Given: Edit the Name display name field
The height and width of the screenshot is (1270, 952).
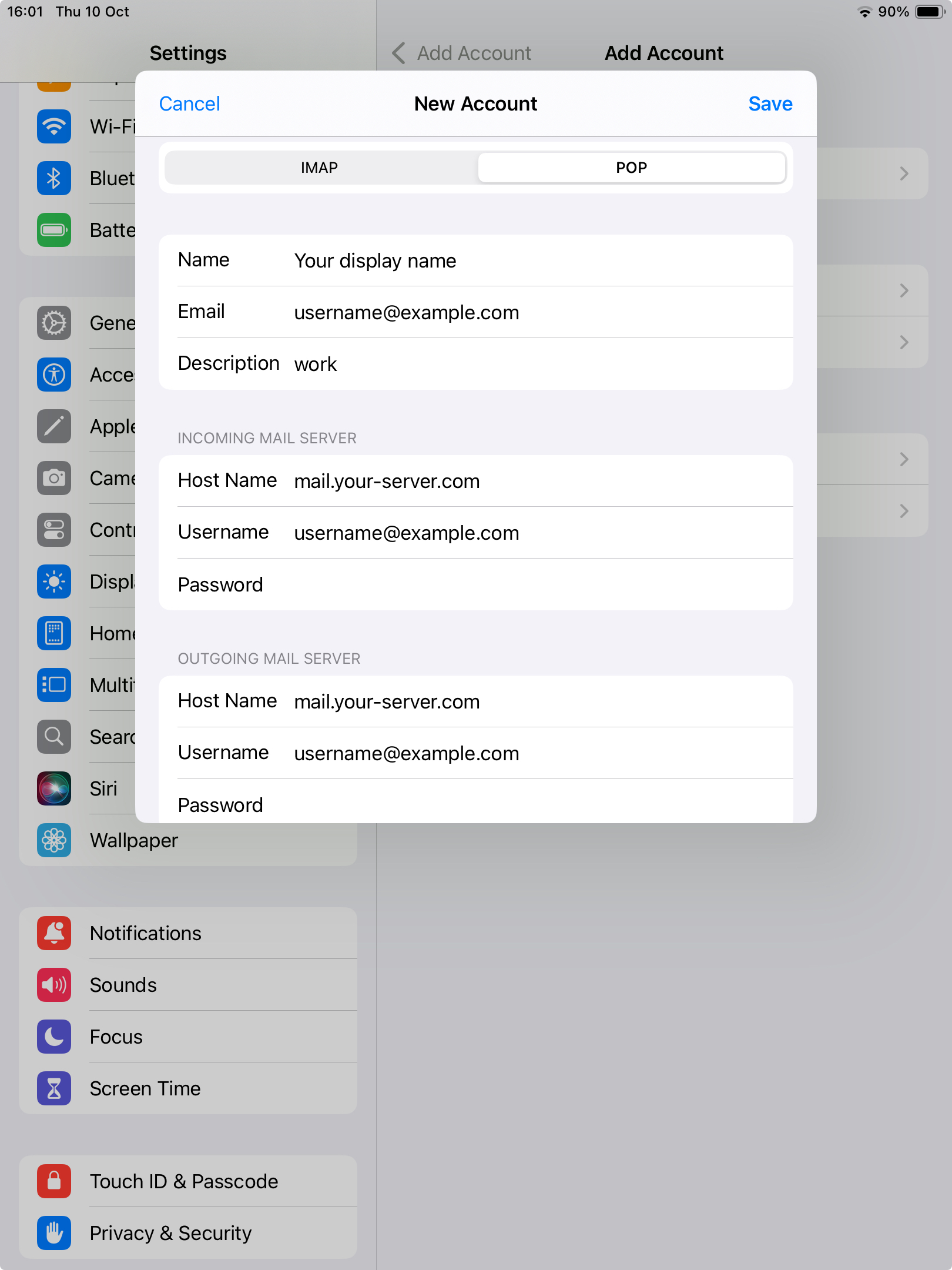Looking at the screenshot, I should tap(476, 260).
